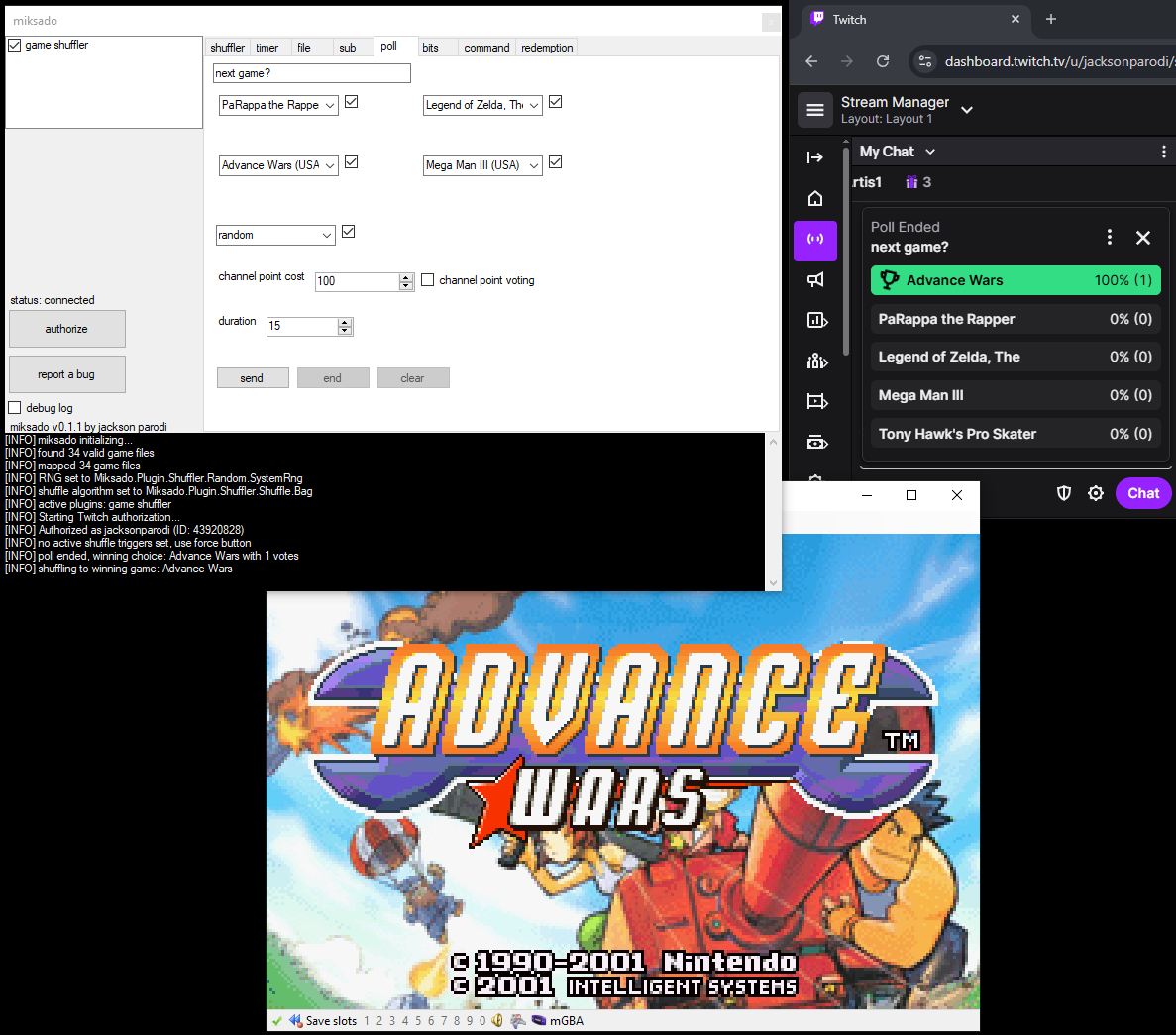The image size is (1176, 1035).
Task: Switch to the command tab
Action: [486, 48]
